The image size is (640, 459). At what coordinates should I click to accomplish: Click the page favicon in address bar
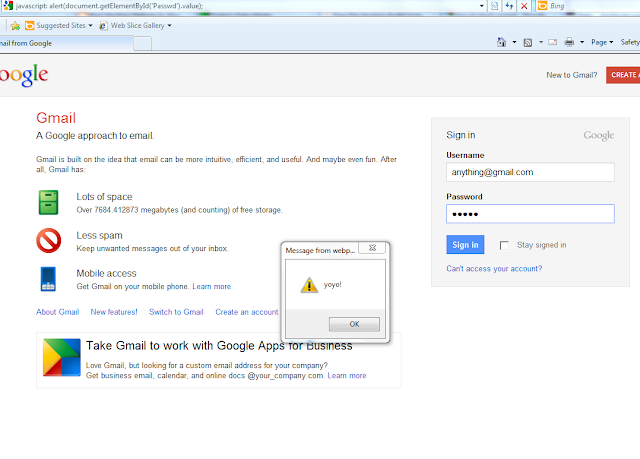[8, 6]
